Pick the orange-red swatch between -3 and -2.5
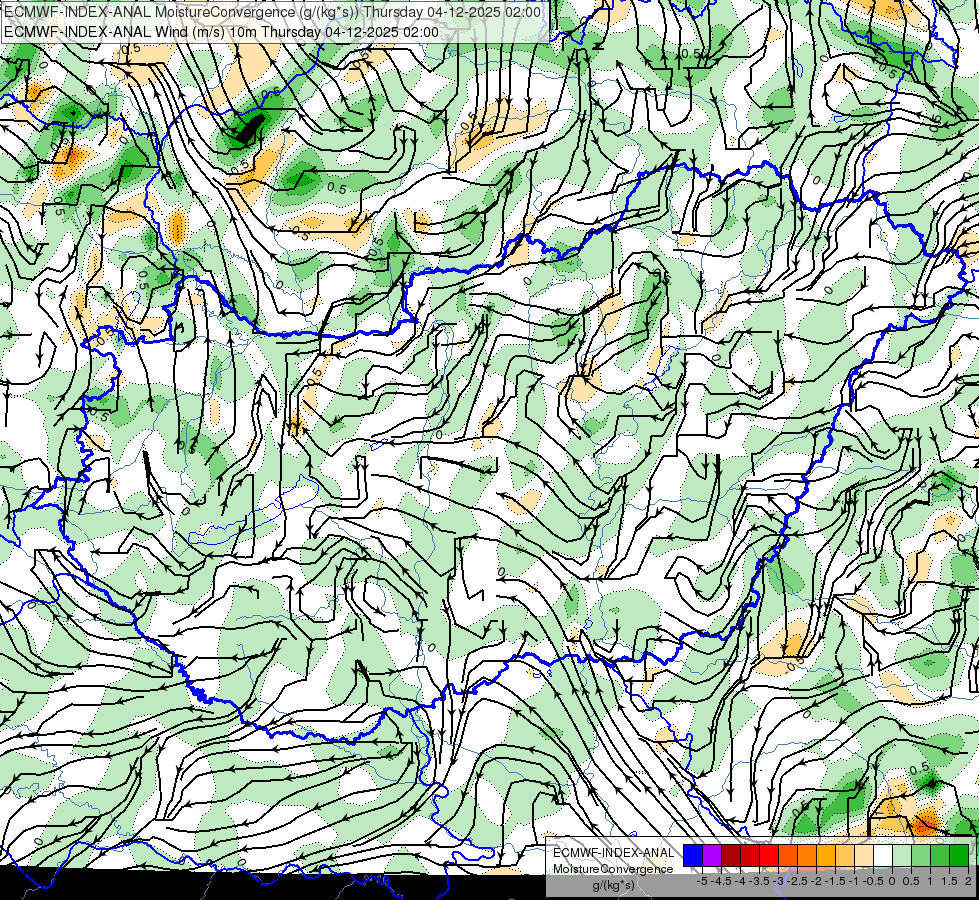The image size is (979, 900). point(788,855)
